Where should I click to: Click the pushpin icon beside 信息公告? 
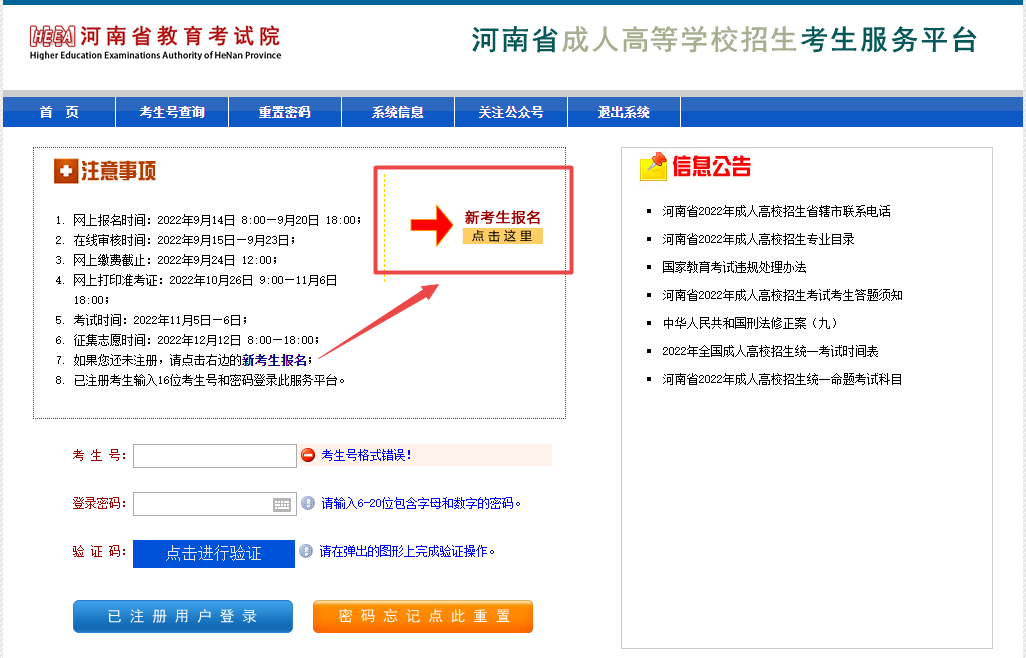tap(653, 166)
